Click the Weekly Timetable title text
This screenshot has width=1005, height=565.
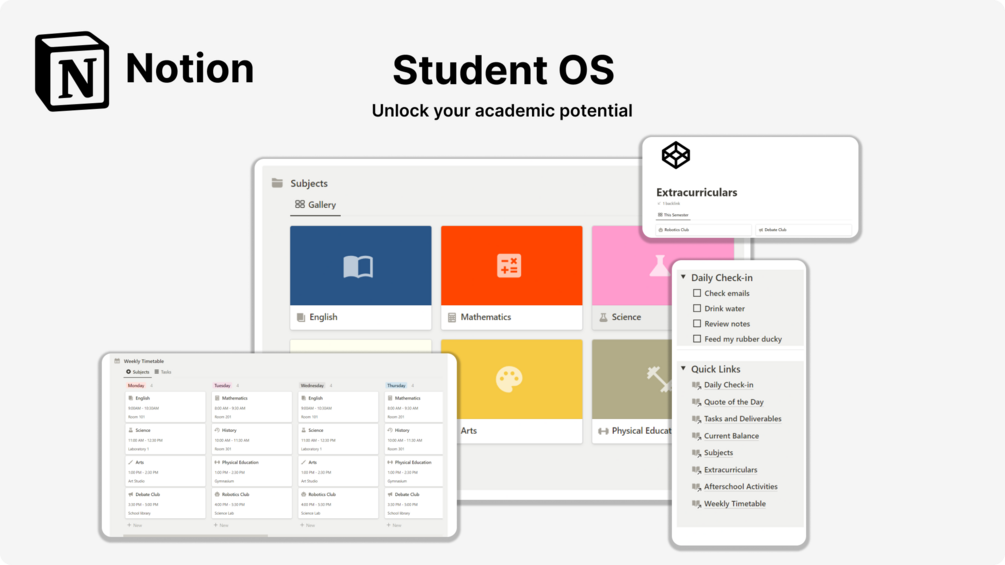144,361
